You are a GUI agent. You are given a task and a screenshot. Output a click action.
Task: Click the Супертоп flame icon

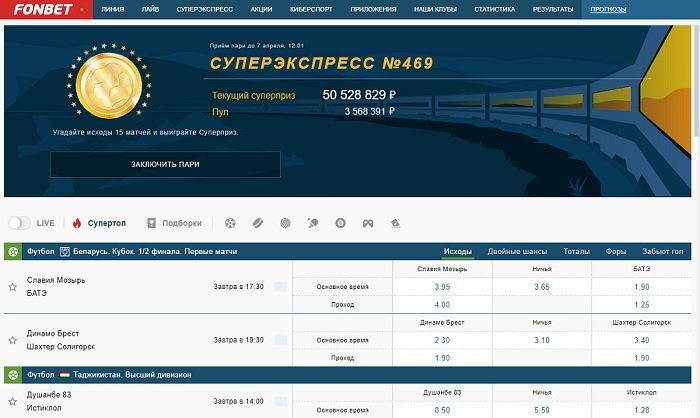point(77,223)
